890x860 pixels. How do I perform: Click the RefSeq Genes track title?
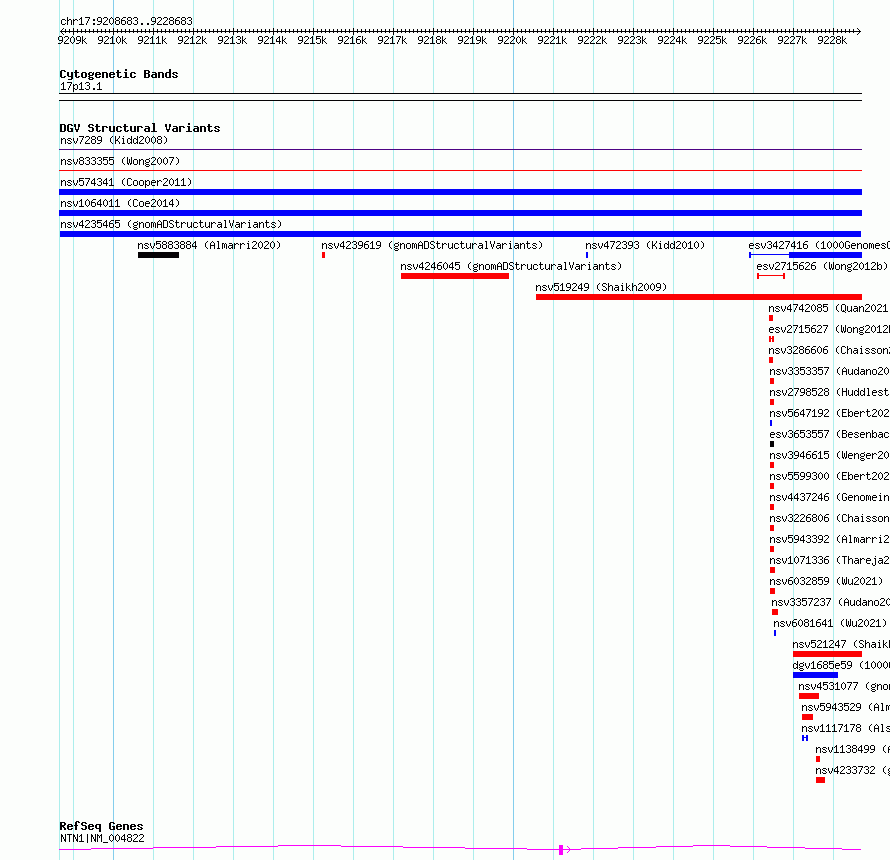(101, 827)
